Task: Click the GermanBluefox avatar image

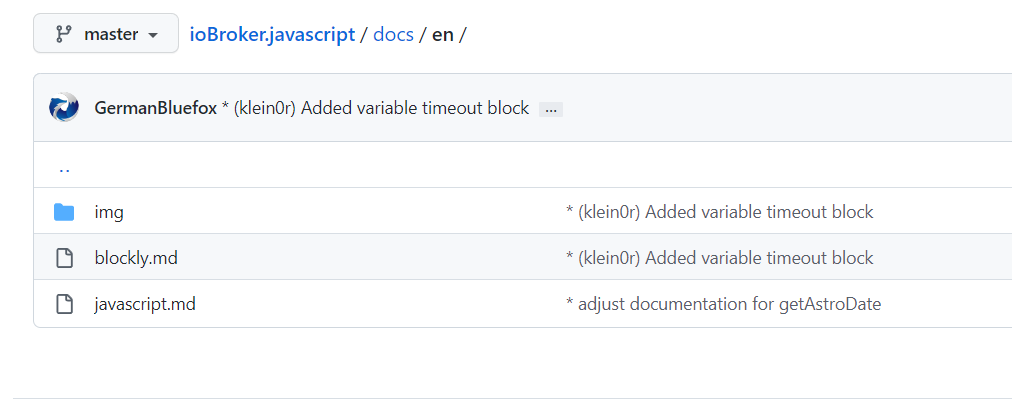Action: (64, 107)
